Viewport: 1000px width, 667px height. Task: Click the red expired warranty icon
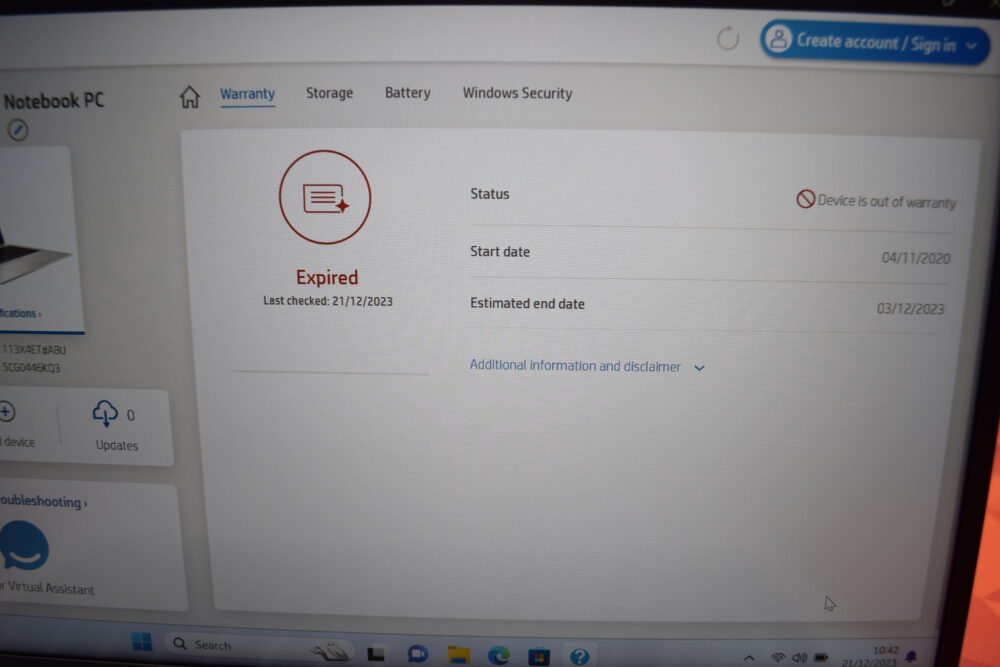(325, 197)
